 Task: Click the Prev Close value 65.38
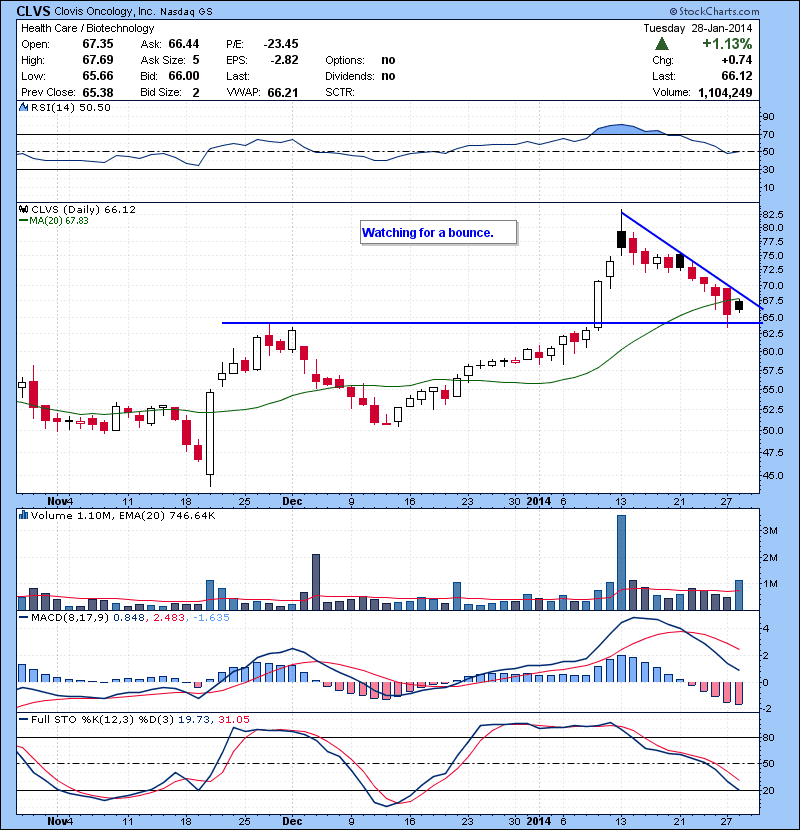tap(98, 92)
